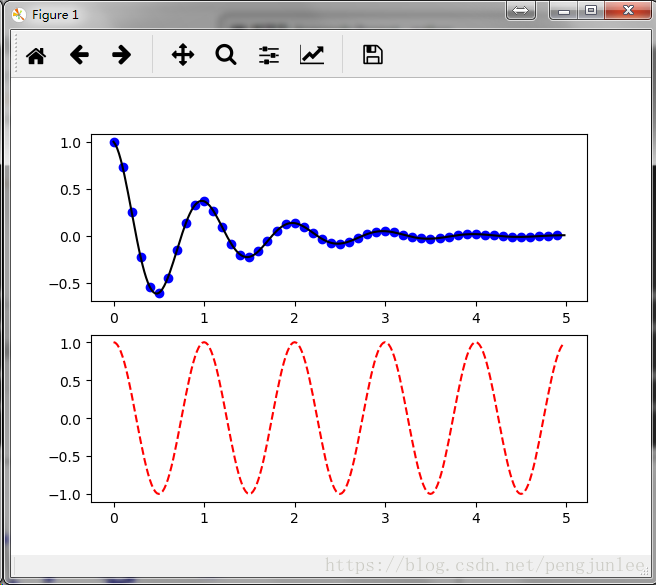Screen dimensions: 656x585
Task: Reset the view with the Home icon
Action: (x=36, y=56)
